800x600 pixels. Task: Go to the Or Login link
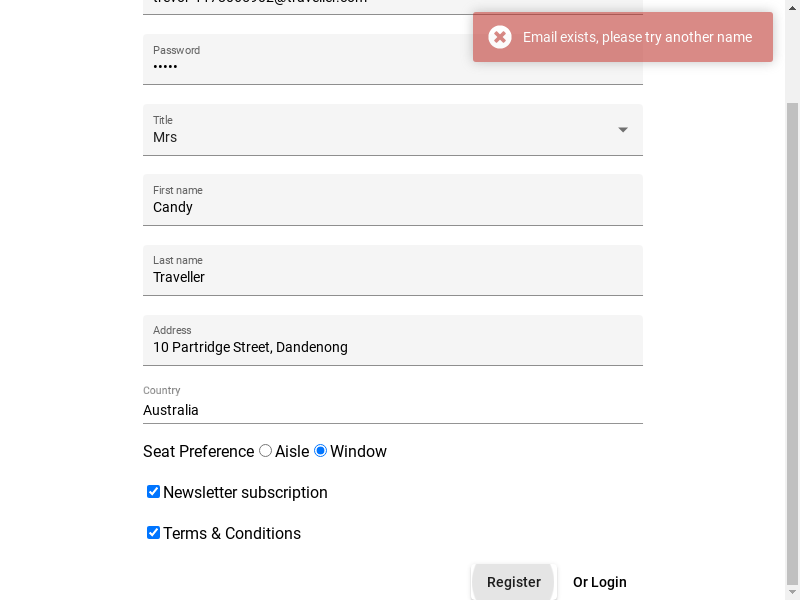point(599,582)
